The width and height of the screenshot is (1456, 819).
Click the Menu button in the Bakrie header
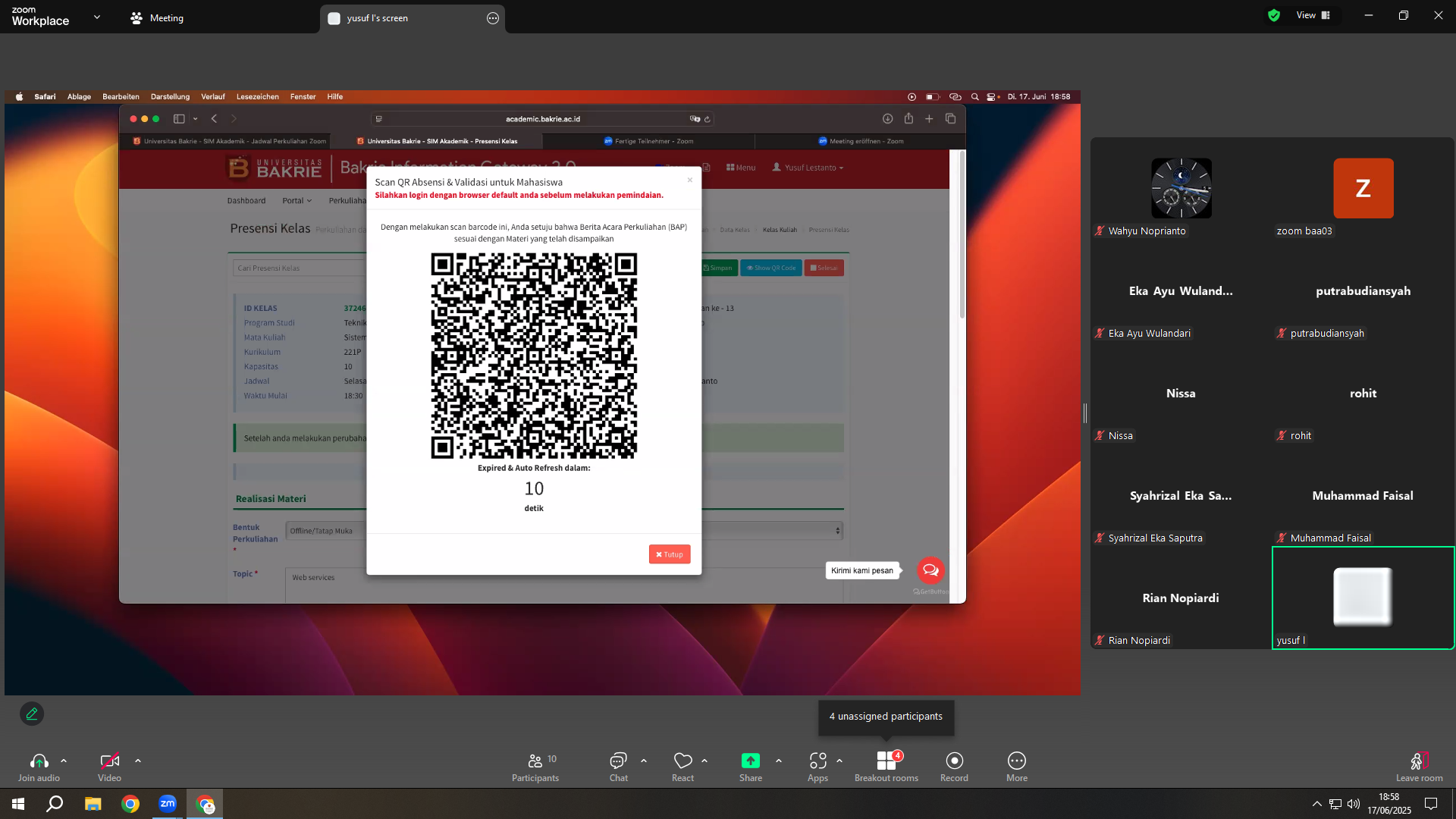pos(741,168)
